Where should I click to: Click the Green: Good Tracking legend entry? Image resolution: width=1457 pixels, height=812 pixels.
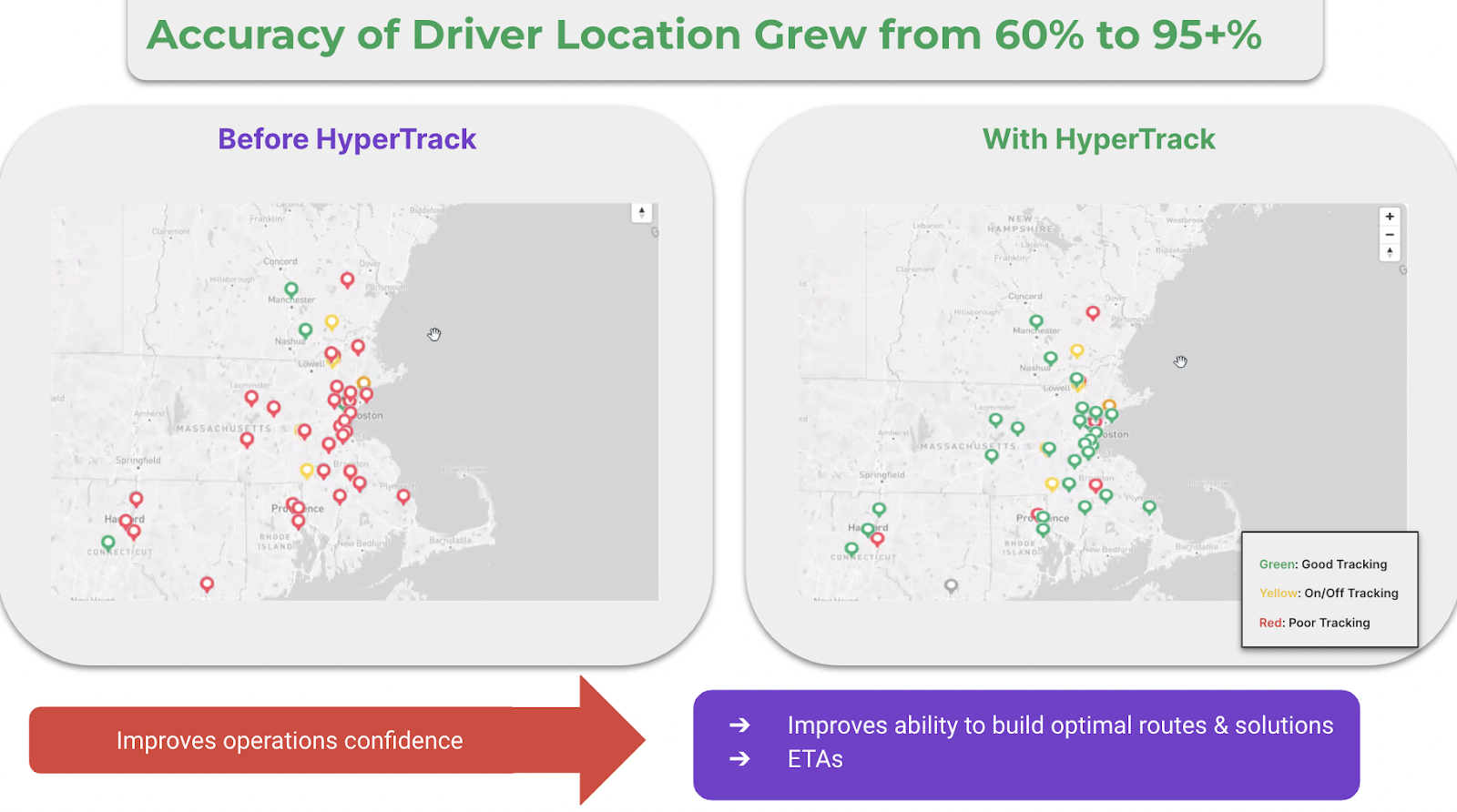point(1323,564)
